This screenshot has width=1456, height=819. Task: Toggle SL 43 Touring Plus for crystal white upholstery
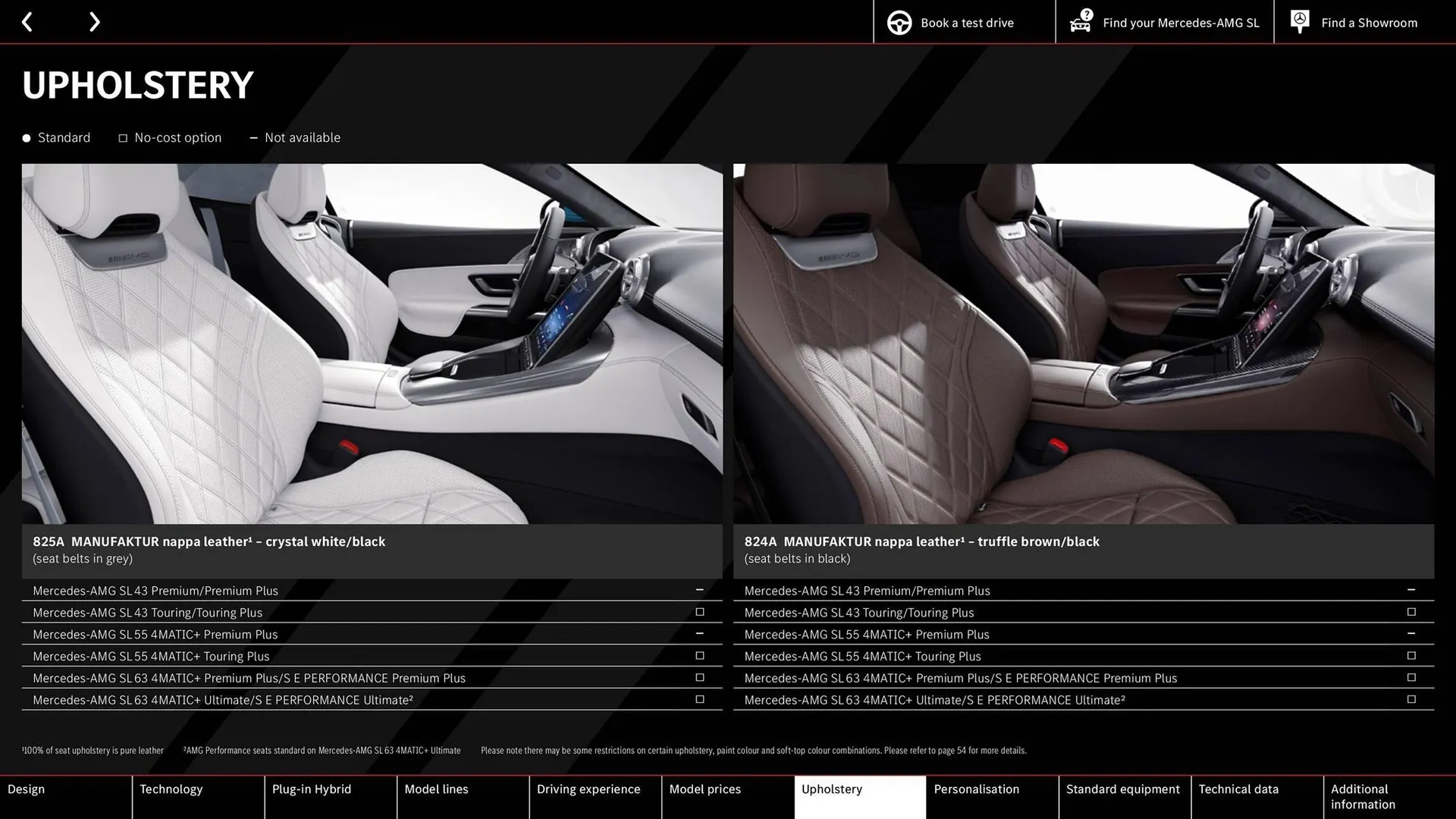coord(699,612)
